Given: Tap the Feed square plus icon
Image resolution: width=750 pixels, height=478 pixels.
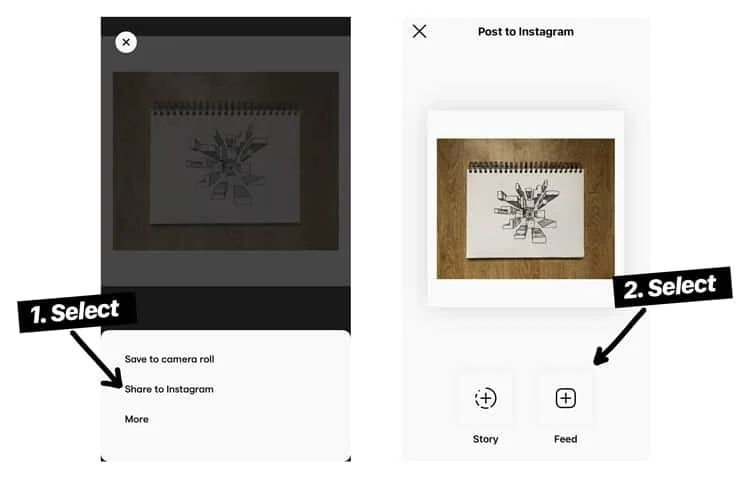Looking at the screenshot, I should [565, 398].
